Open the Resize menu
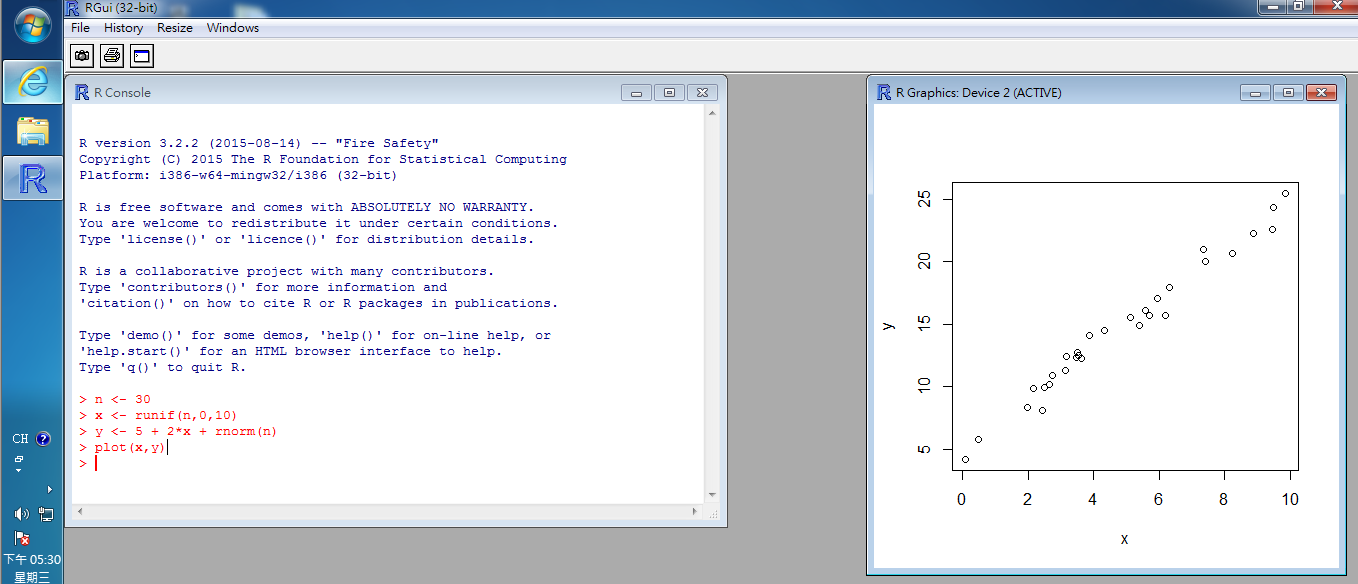 pos(175,28)
